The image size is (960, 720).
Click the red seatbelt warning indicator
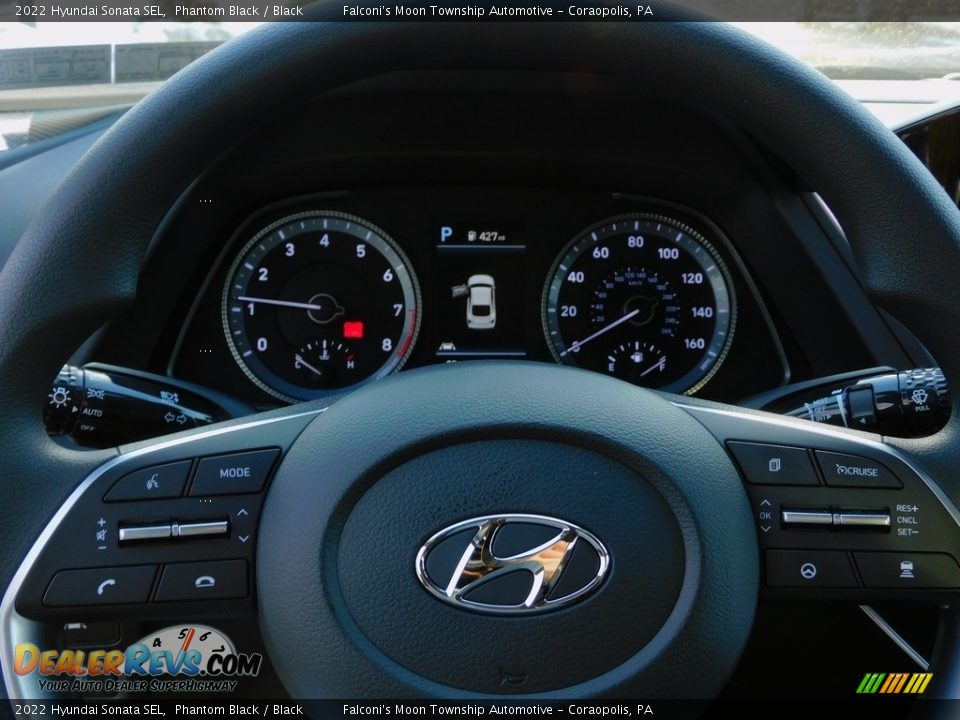point(353,329)
